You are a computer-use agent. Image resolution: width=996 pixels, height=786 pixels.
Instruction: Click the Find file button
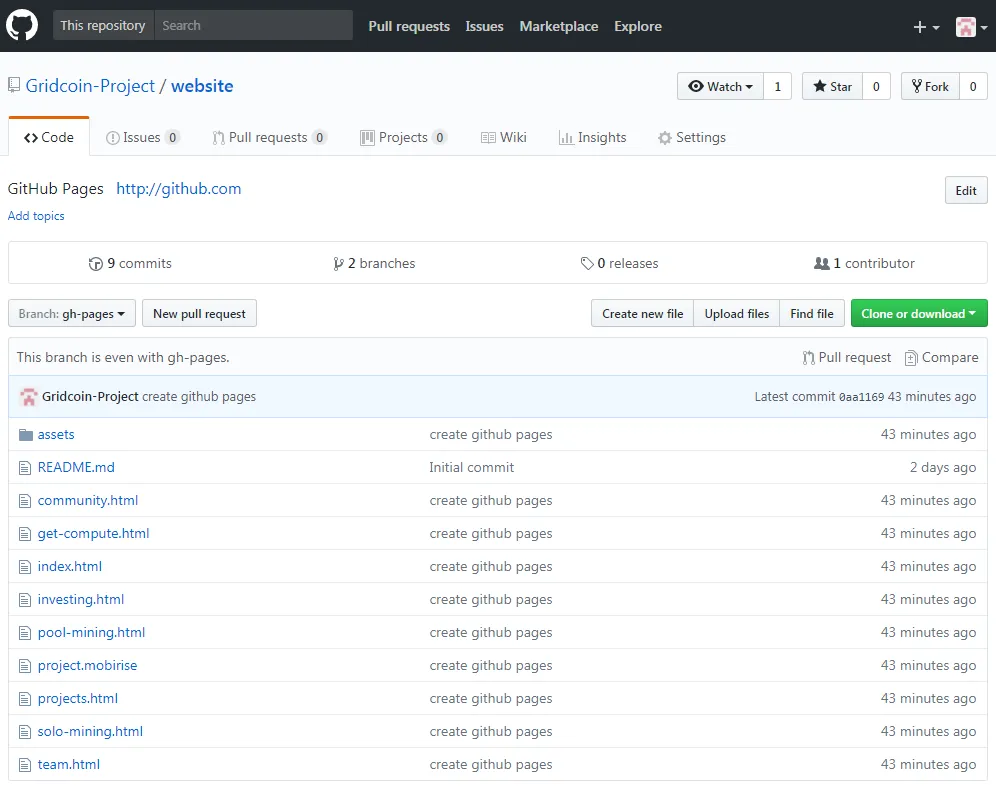pos(812,313)
